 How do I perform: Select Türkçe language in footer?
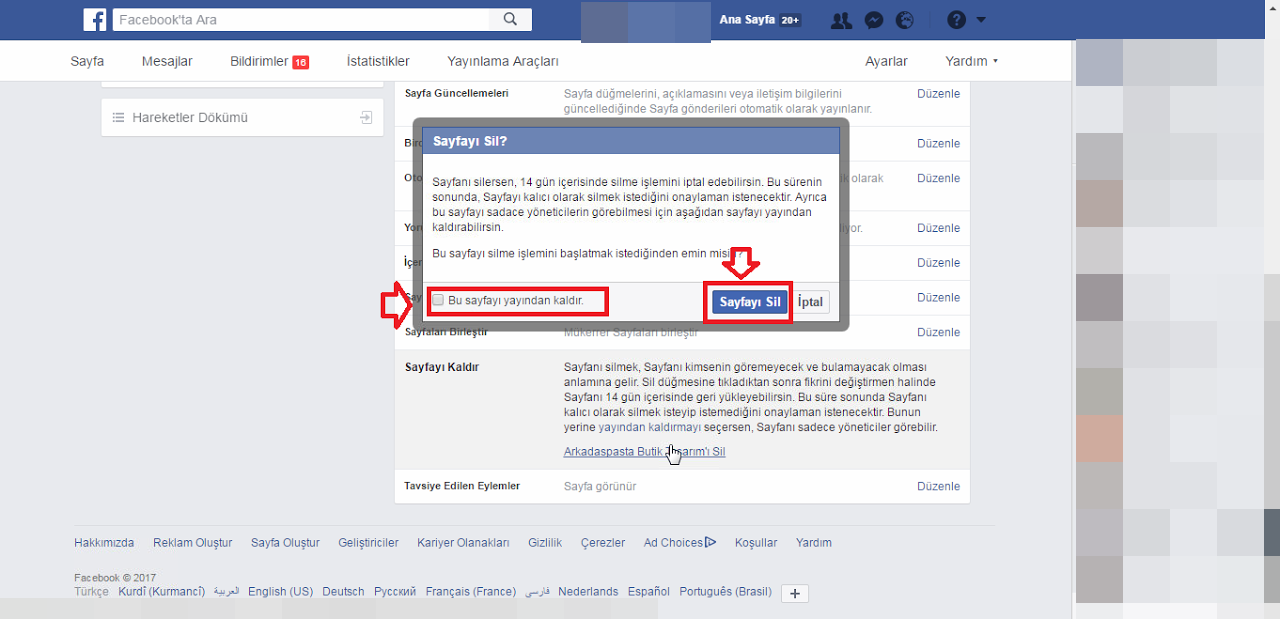(91, 592)
